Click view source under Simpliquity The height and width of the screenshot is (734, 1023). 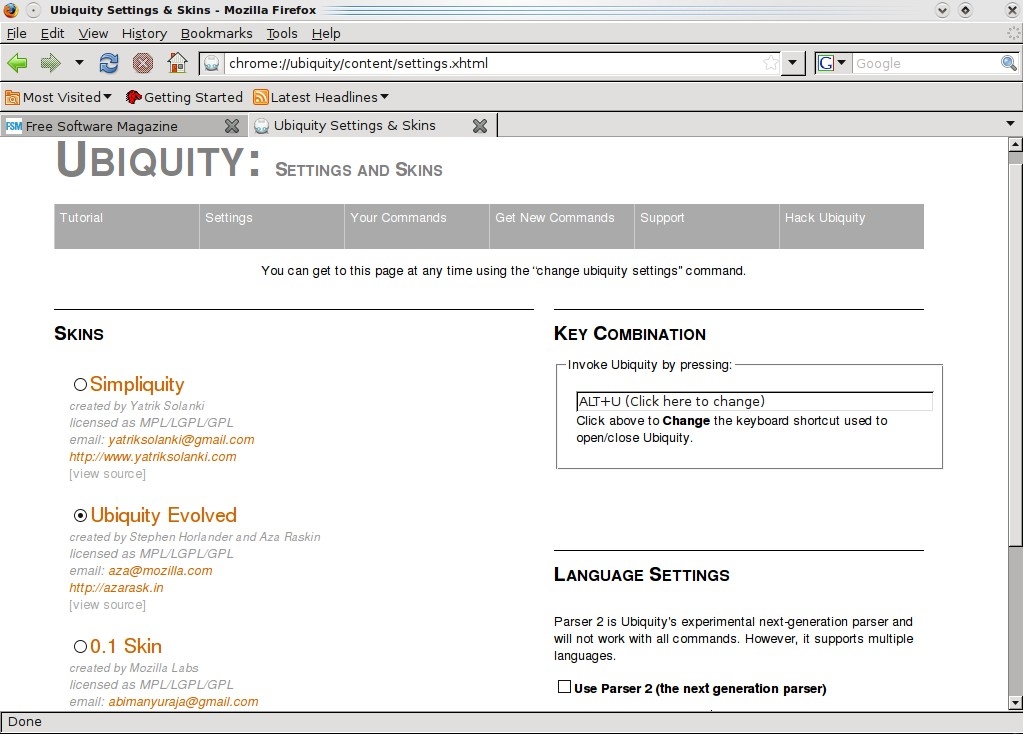(108, 474)
